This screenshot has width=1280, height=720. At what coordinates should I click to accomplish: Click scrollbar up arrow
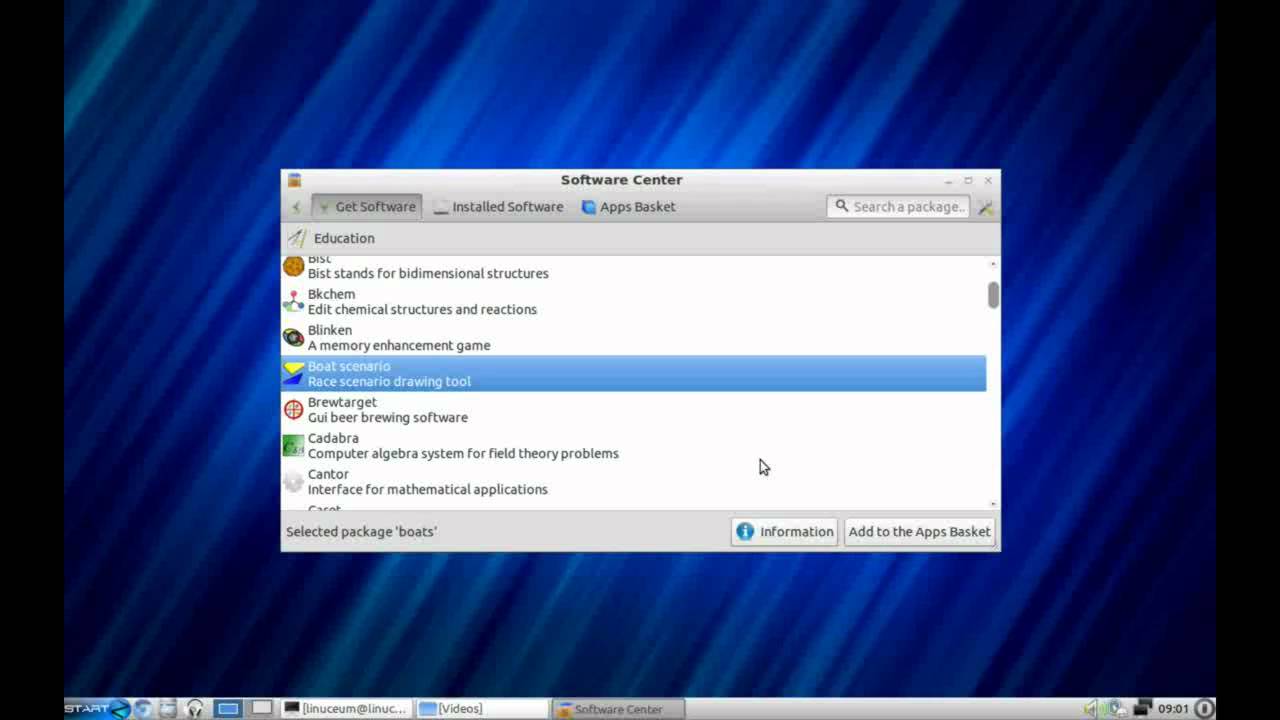(993, 264)
